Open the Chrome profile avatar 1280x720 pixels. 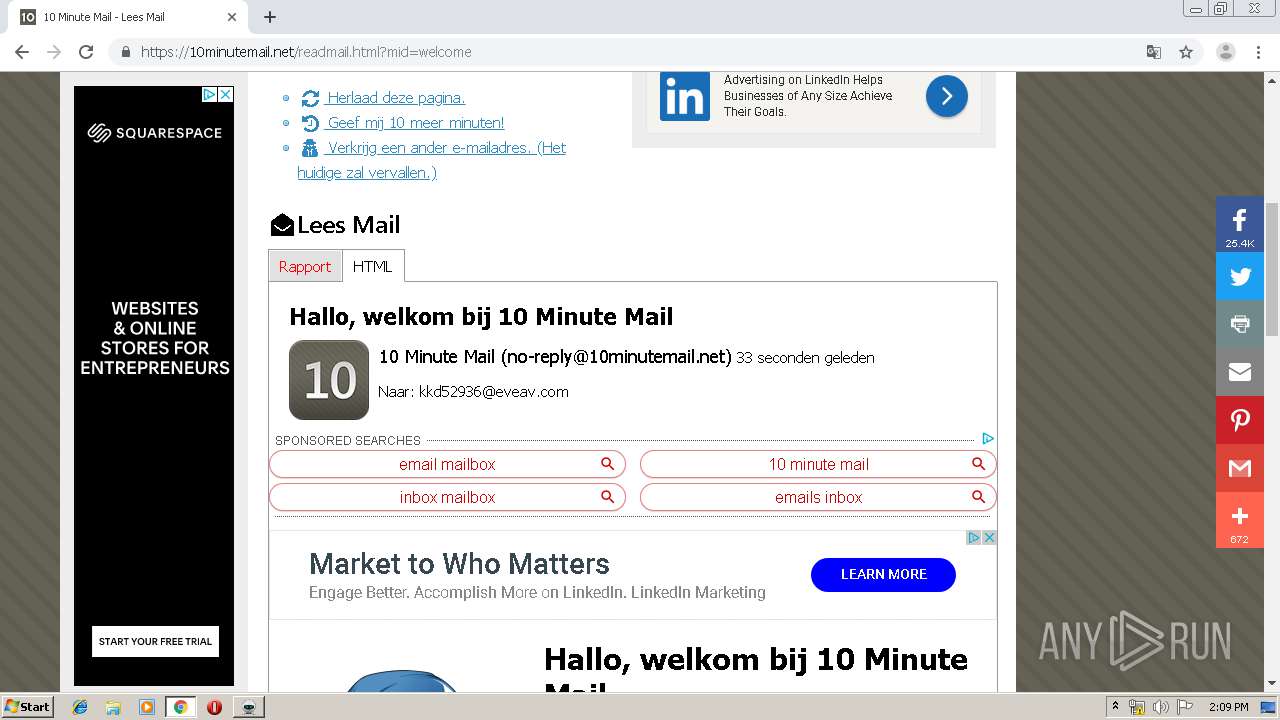(x=1225, y=52)
